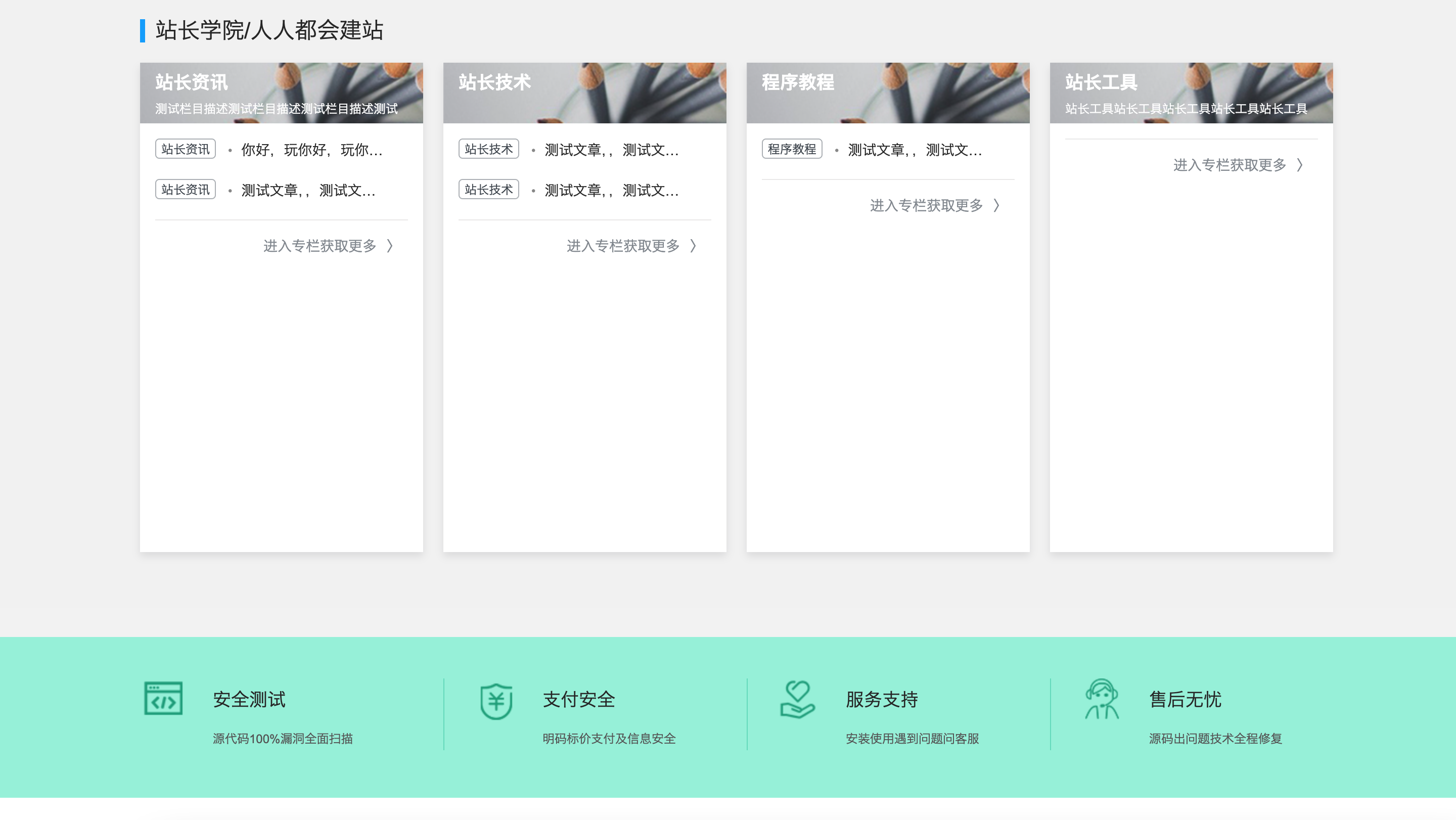Open first 测试文章 in 站长技术 card
The image size is (1456, 820).
pyautogui.click(x=612, y=150)
